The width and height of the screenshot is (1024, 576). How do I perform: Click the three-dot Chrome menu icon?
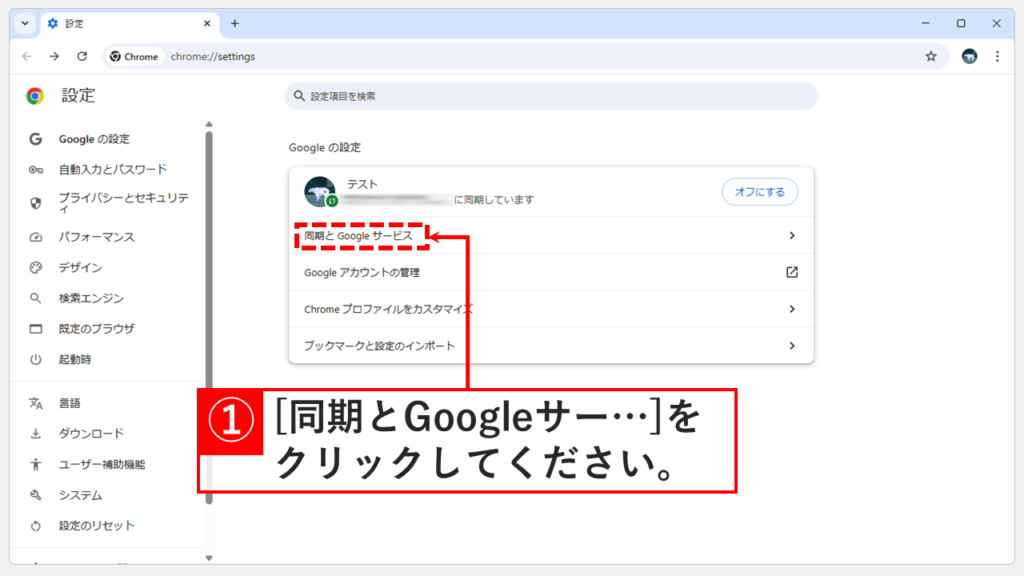click(x=999, y=57)
